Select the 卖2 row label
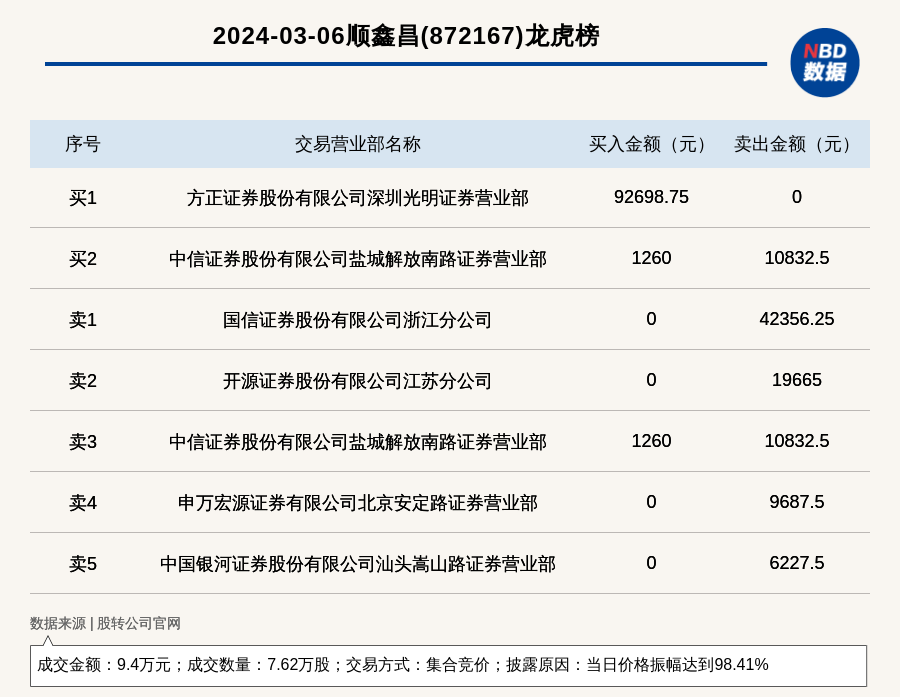Image resolution: width=900 pixels, height=697 pixels. pos(83,381)
